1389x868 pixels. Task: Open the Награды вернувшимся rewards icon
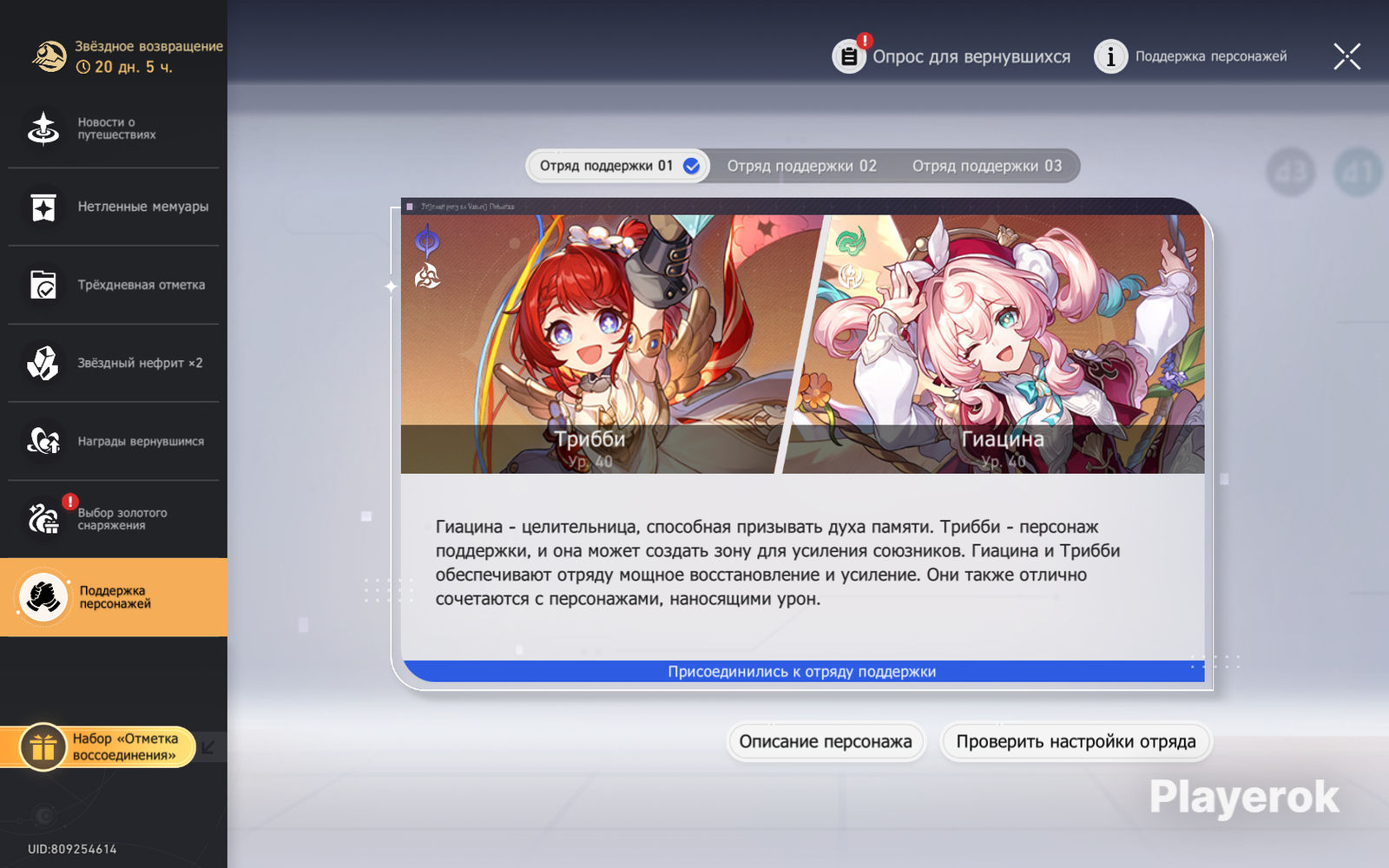coord(43,441)
